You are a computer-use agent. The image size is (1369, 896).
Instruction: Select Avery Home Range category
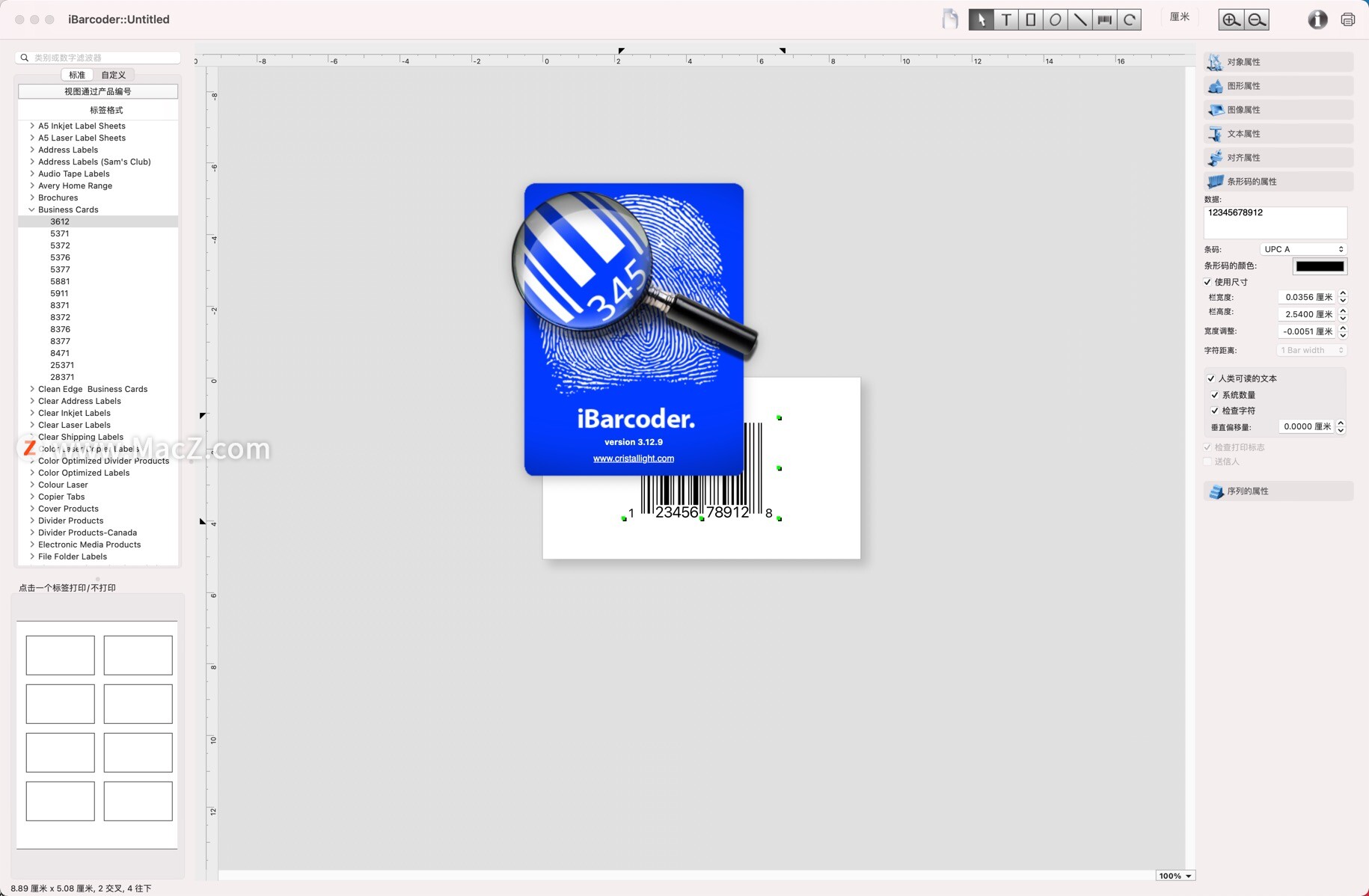(x=76, y=185)
